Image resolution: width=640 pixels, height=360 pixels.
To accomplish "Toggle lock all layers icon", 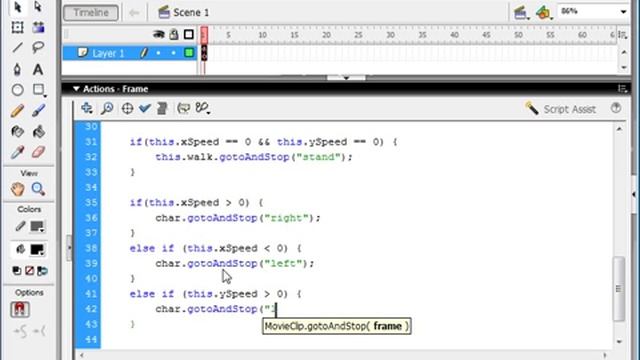I will [174, 34].
